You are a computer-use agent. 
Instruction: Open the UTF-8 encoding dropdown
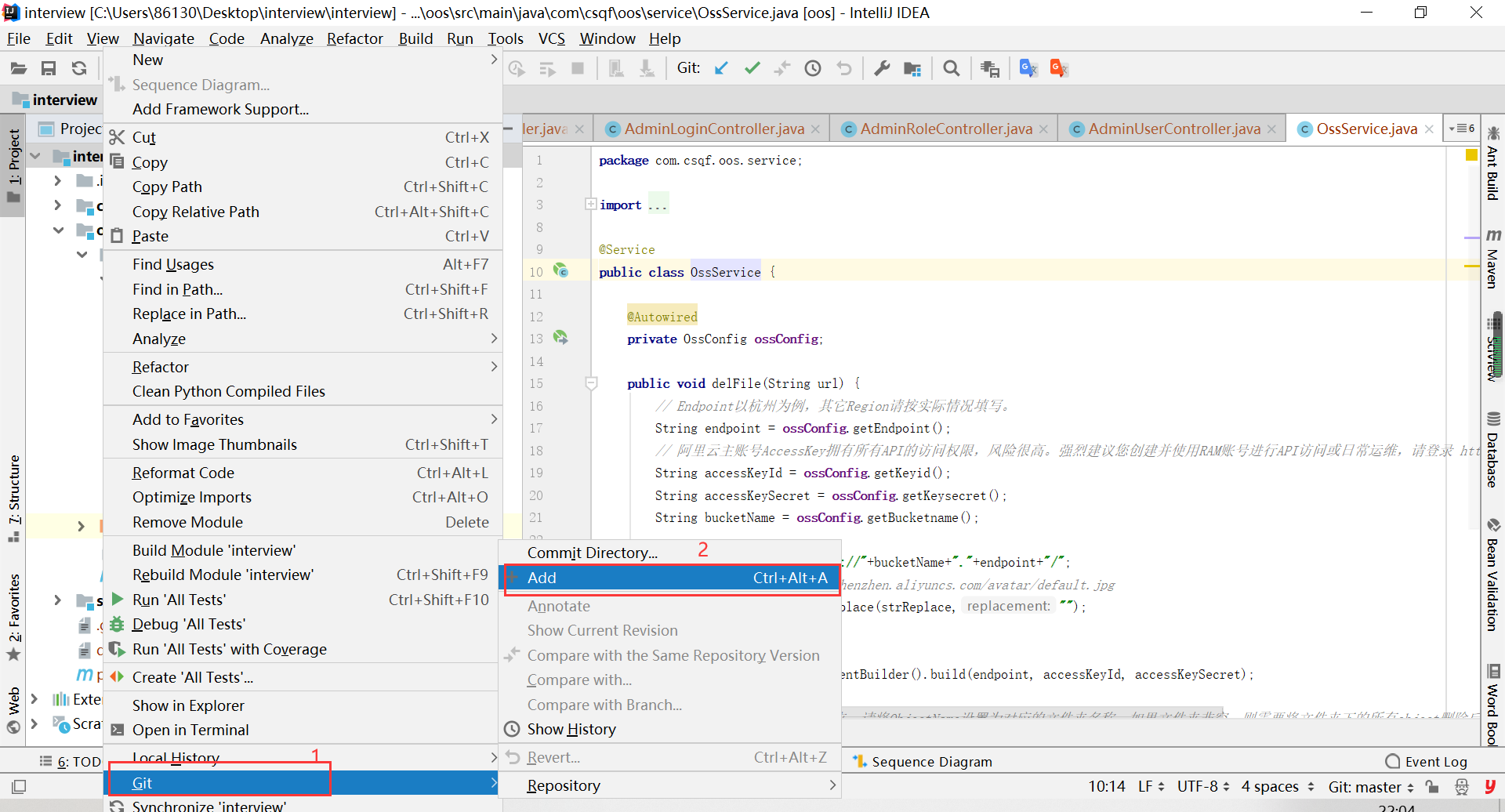(1203, 786)
